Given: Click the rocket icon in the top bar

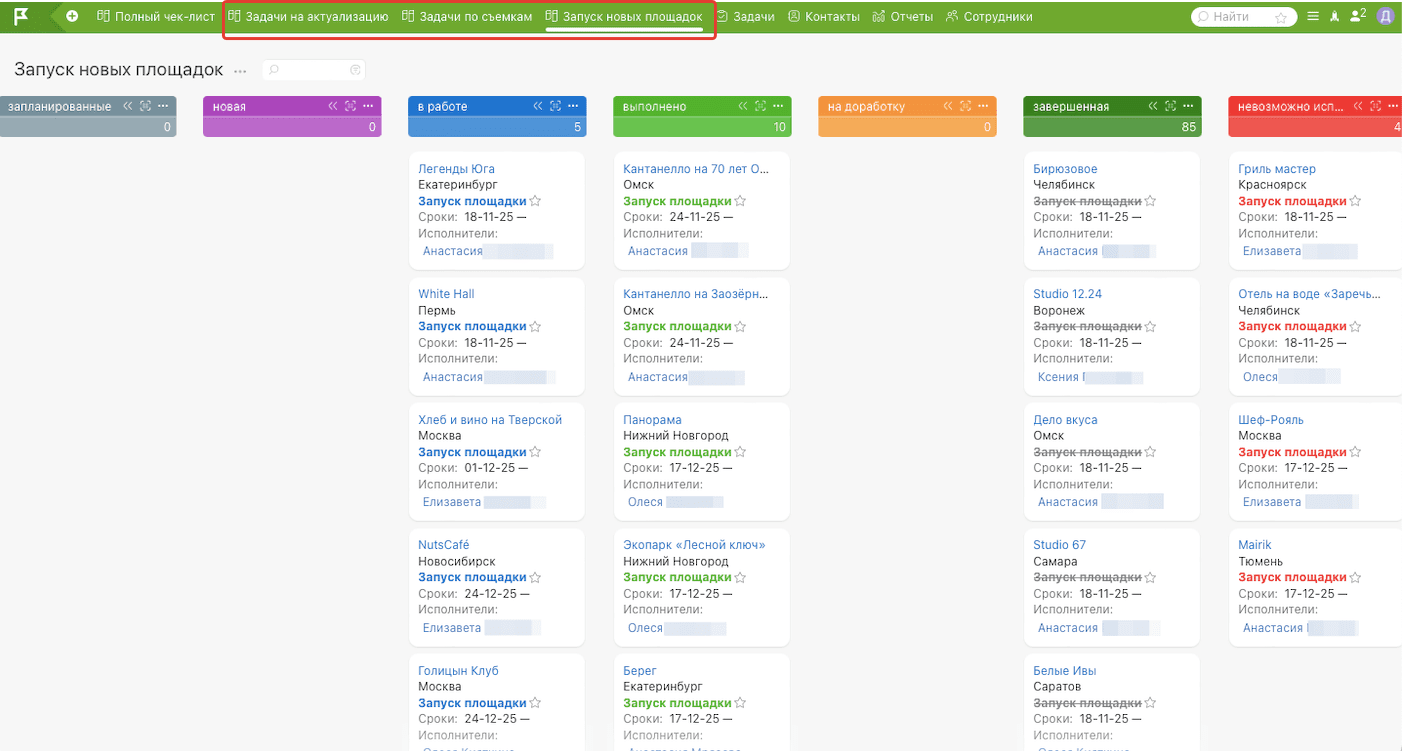Looking at the screenshot, I should coord(1334,17).
